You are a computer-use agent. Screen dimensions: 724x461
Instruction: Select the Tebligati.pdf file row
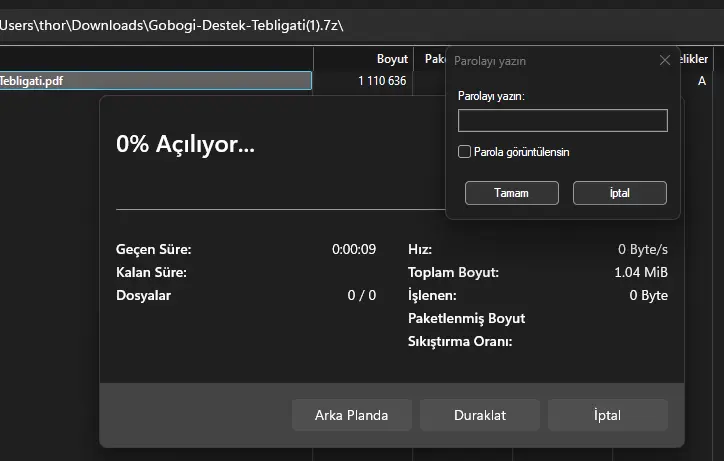150,81
